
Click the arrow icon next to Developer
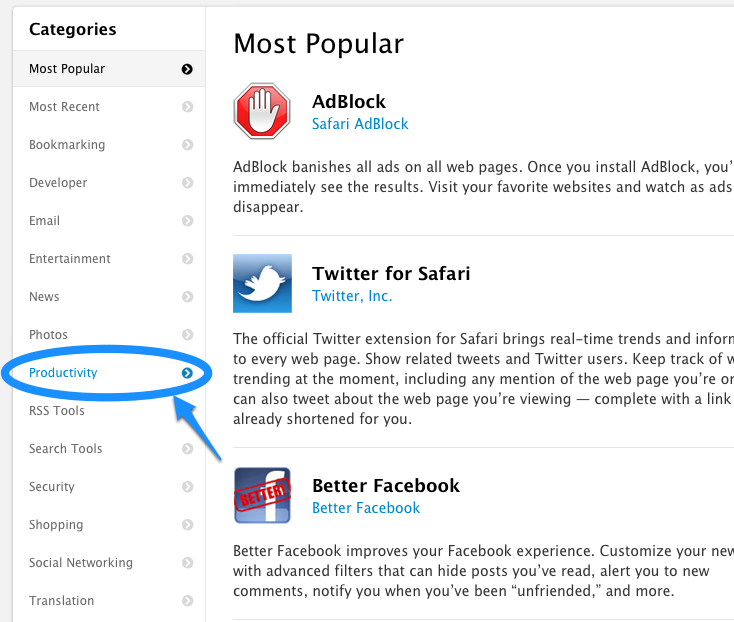tap(187, 183)
